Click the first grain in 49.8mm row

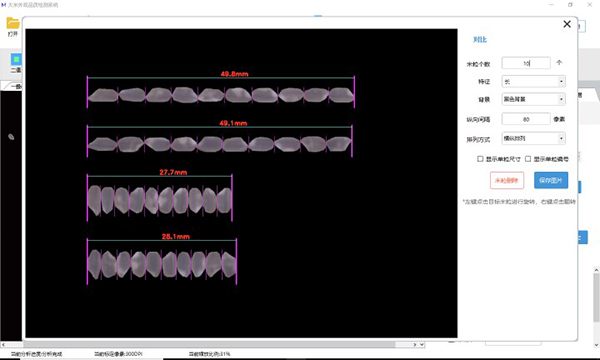point(103,95)
